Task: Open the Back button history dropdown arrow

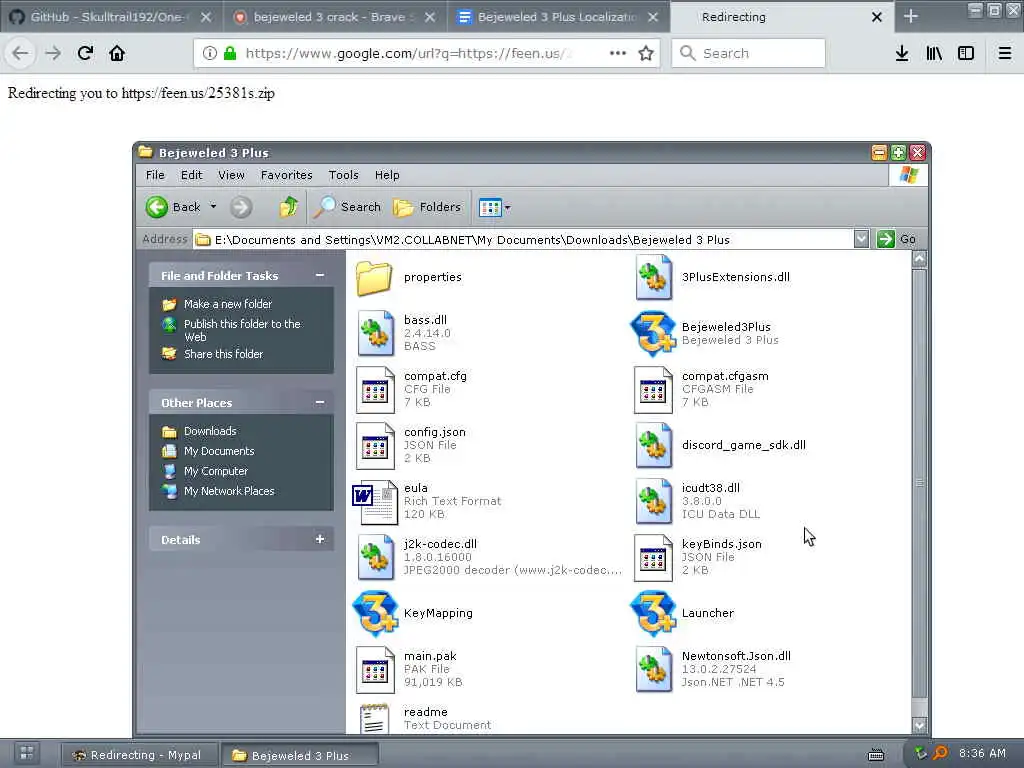Action: (x=213, y=207)
